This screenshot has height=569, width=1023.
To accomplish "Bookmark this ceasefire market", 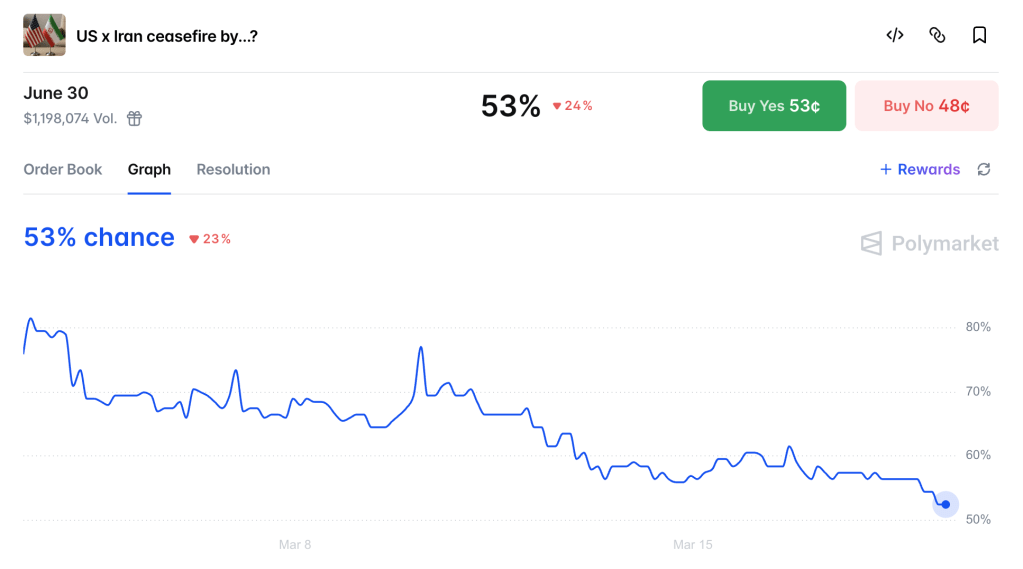I will [x=979, y=35].
